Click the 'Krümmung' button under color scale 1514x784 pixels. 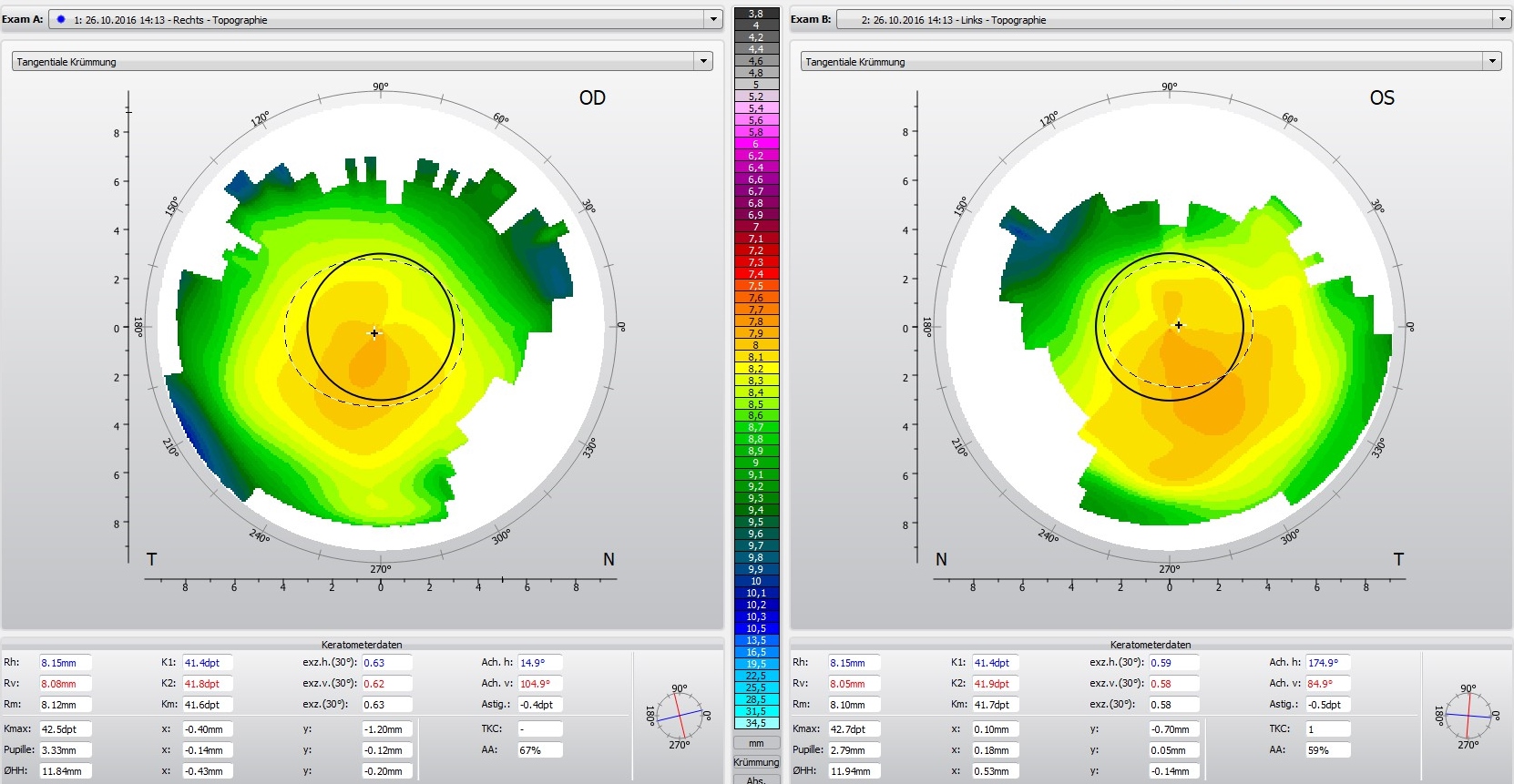point(756,762)
